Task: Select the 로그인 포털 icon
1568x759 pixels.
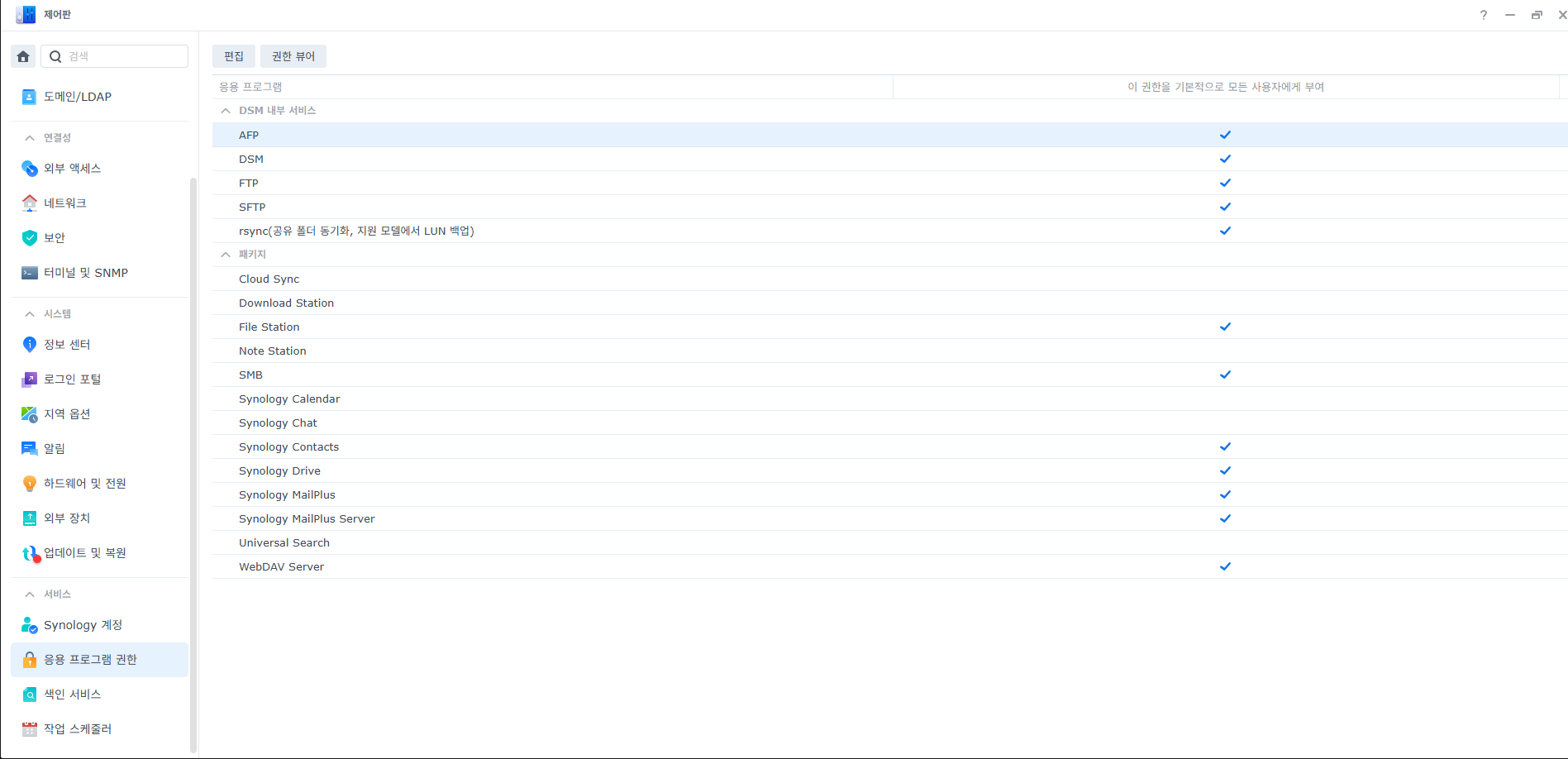Action: pyautogui.click(x=30, y=379)
